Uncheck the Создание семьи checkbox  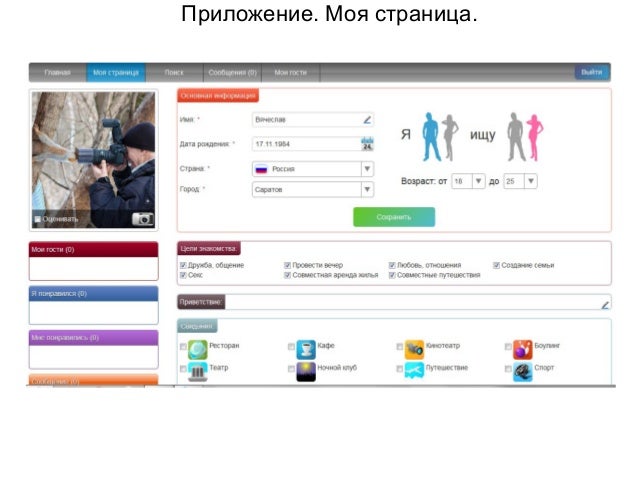[496, 265]
